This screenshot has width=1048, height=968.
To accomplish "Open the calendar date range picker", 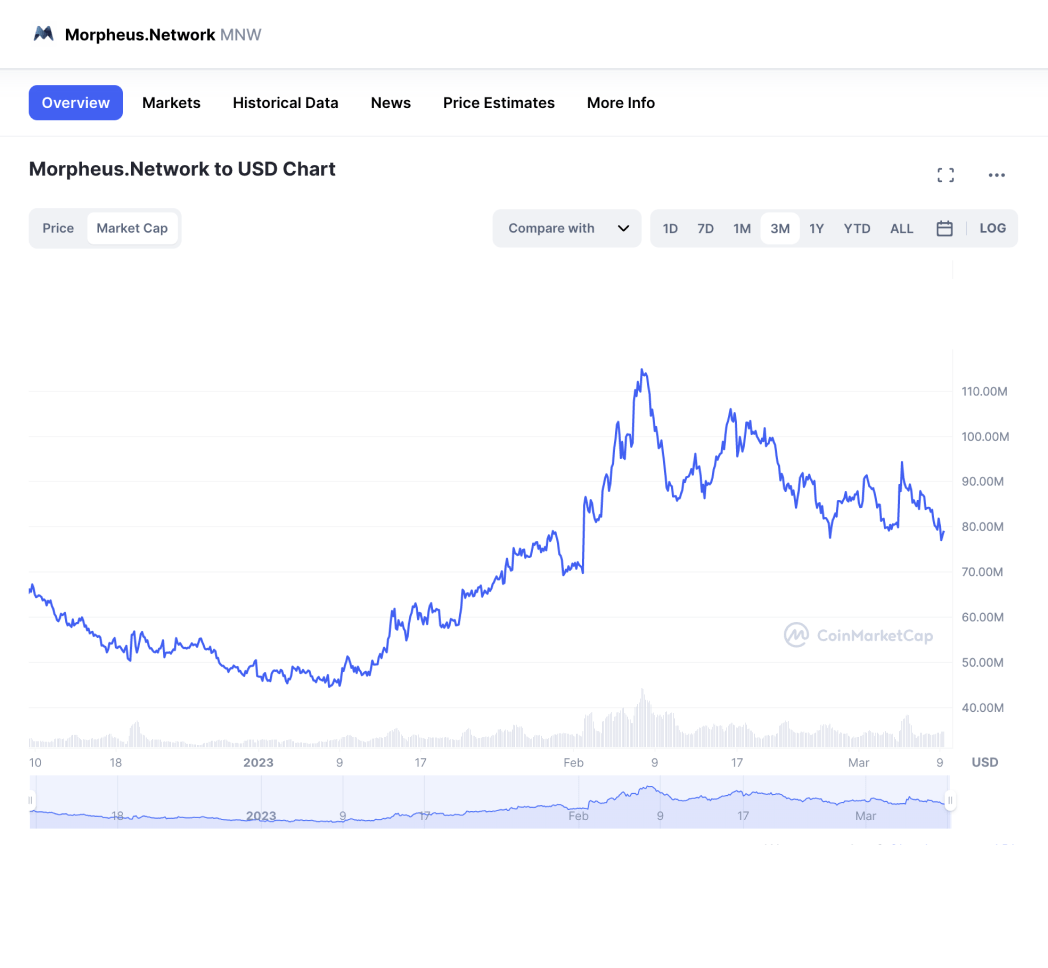I will [x=944, y=229].
